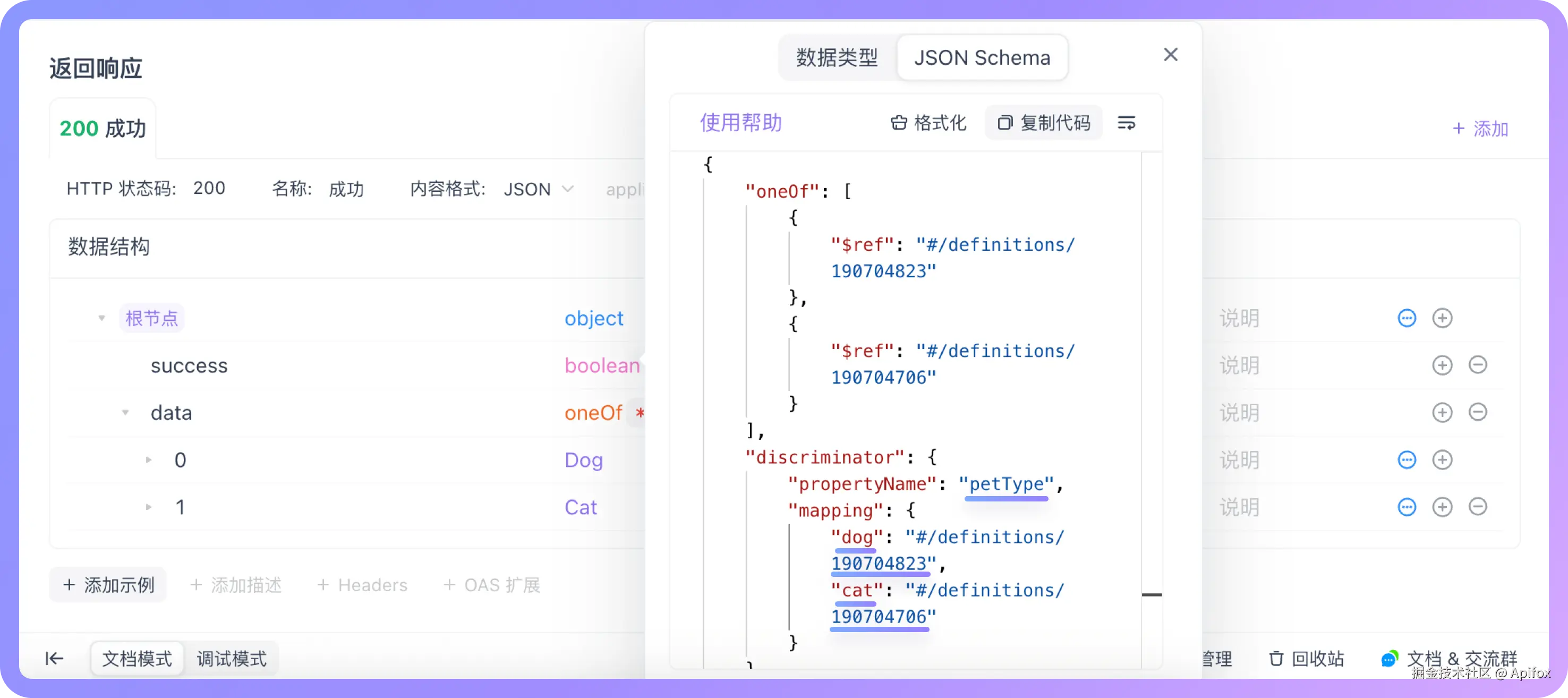Add sibling after success row
Screen dimensions: 1568x698
(1442, 364)
